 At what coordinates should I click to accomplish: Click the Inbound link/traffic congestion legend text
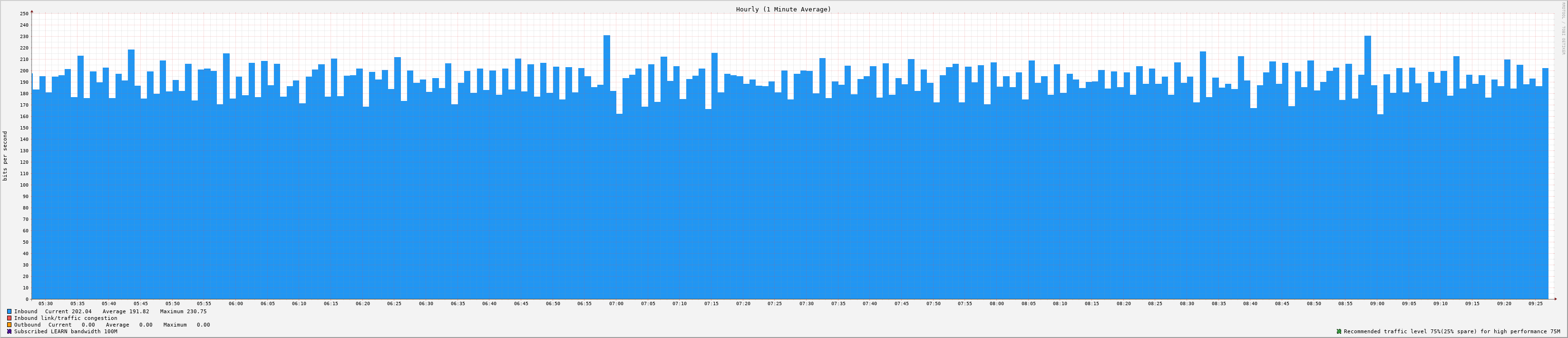(66, 318)
